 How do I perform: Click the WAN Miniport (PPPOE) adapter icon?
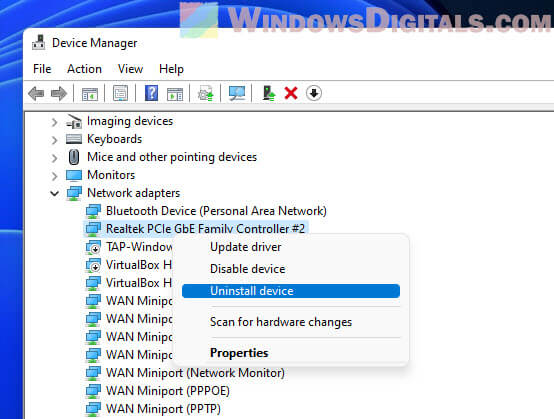click(93, 391)
